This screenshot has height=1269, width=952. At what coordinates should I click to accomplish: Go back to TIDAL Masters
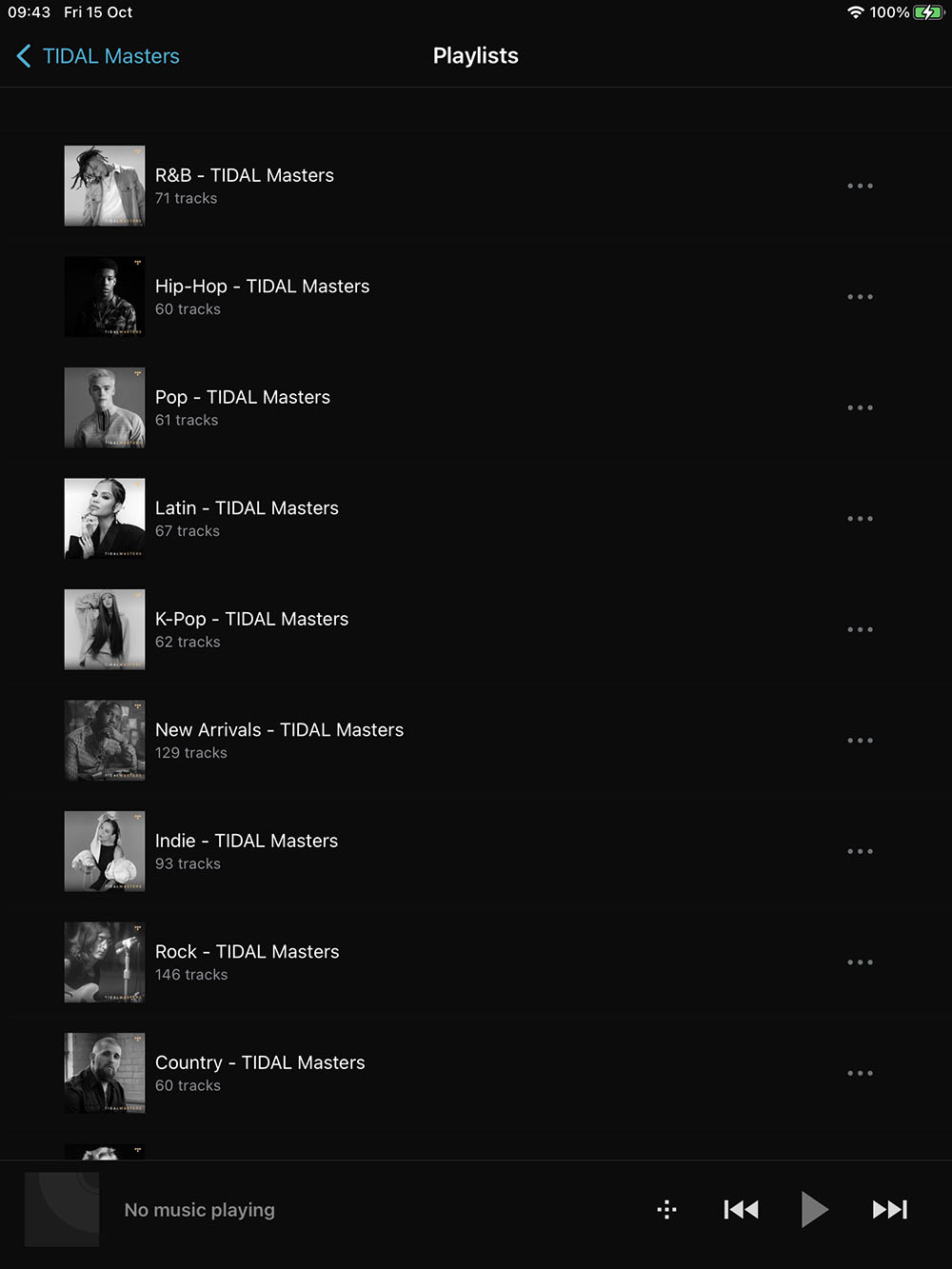pyautogui.click(x=98, y=56)
